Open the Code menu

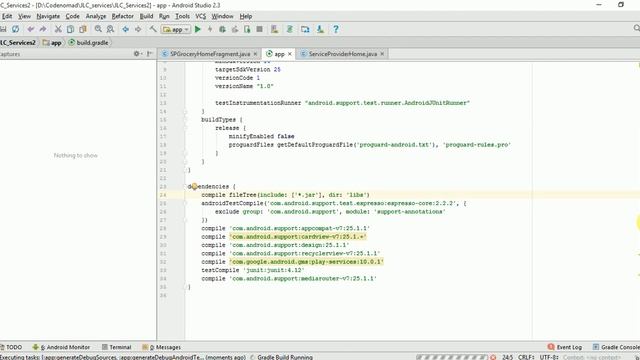pyautogui.click(x=73, y=16)
